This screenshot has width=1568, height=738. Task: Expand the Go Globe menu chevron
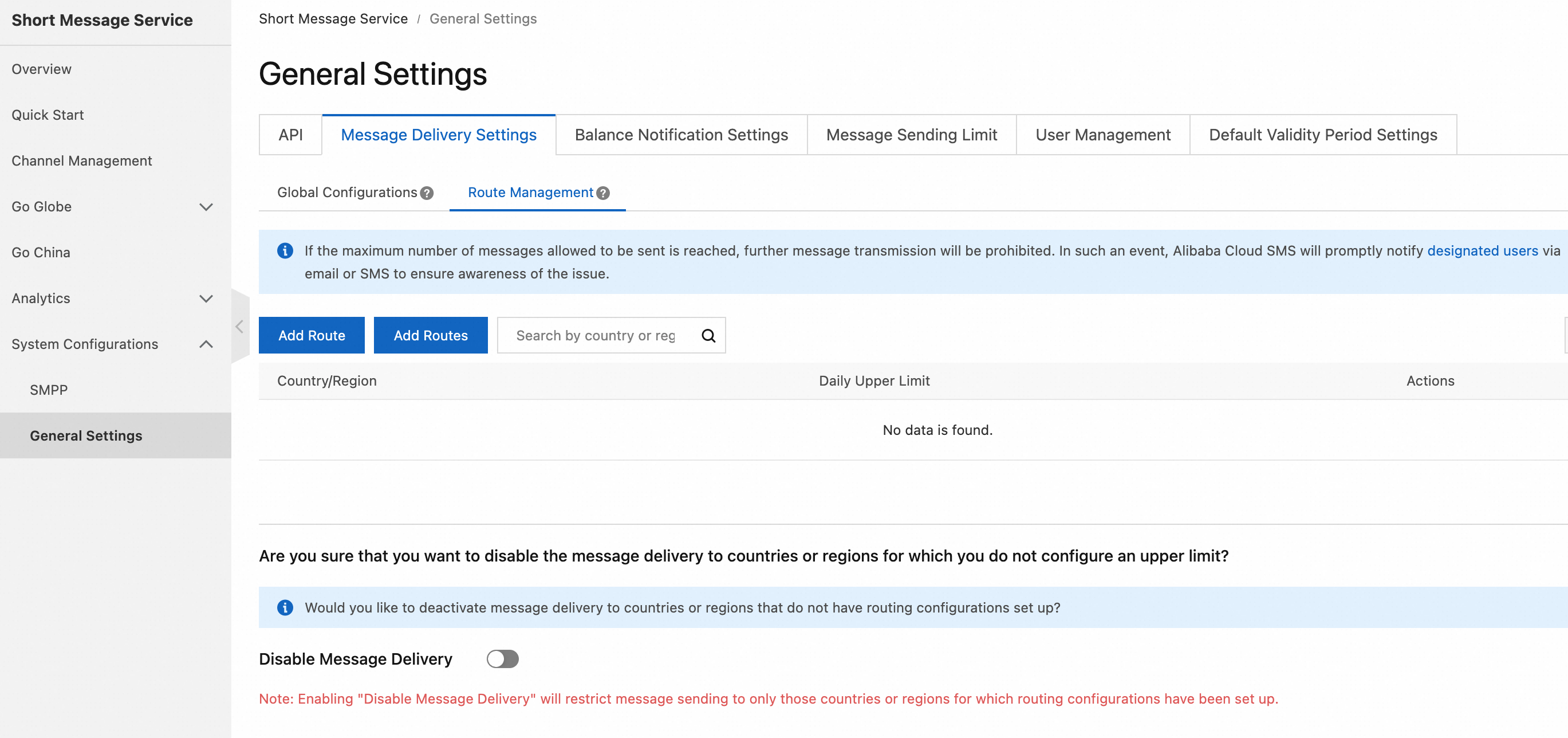206,207
